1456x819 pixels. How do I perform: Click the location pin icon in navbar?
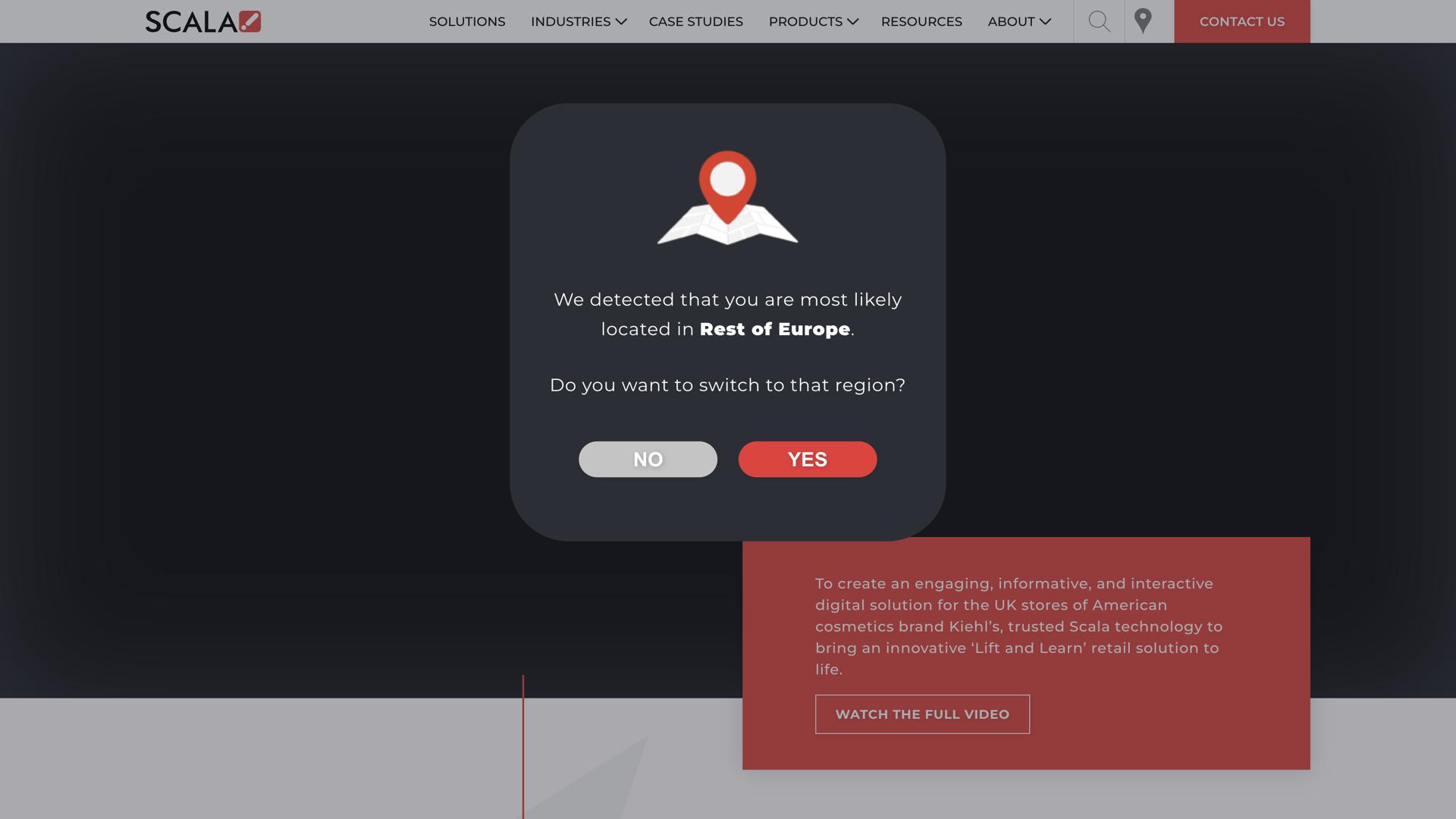(x=1143, y=21)
